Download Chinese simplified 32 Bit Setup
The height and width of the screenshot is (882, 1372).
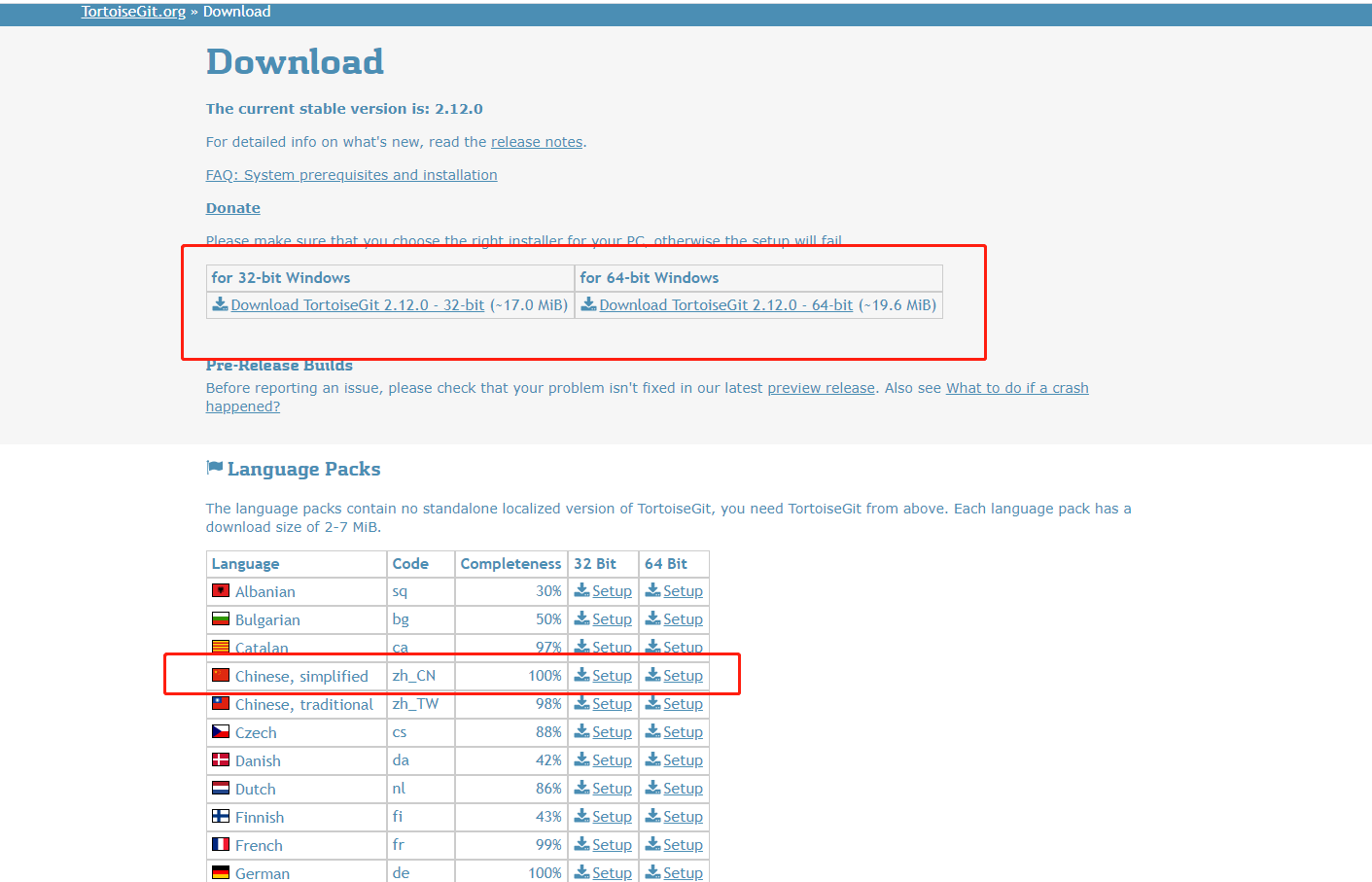612,676
